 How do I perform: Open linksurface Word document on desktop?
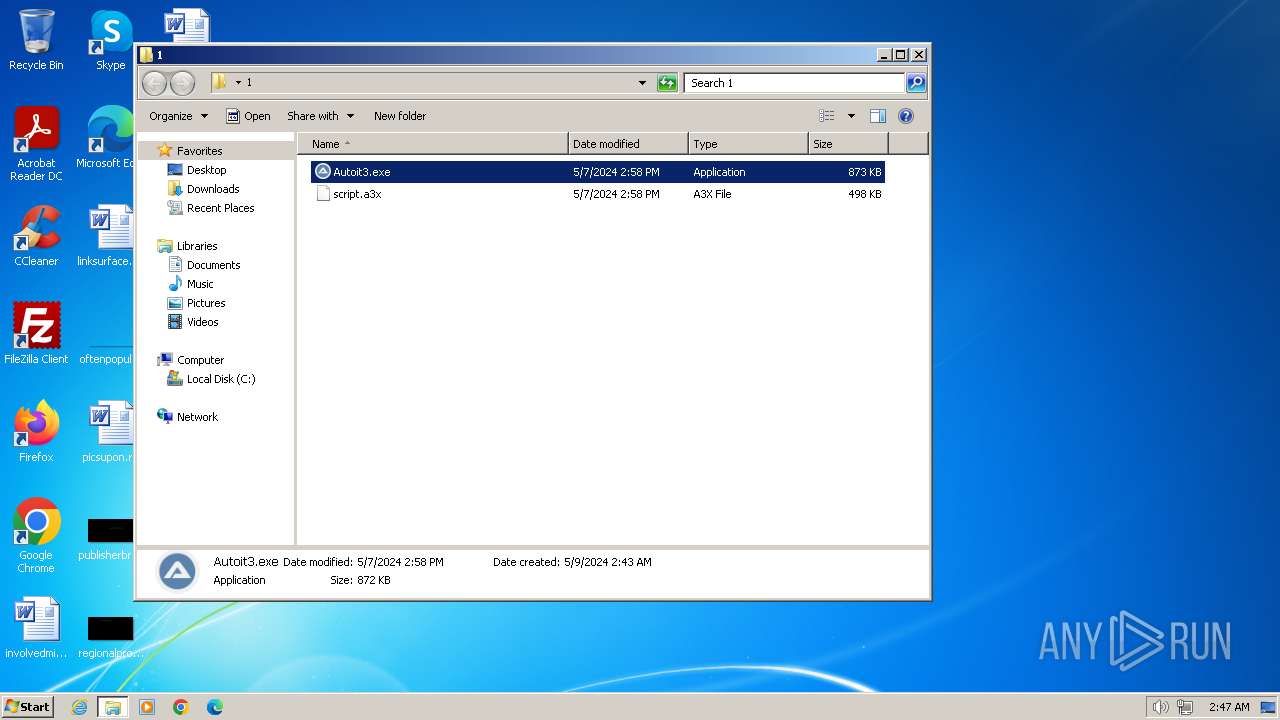tap(107, 236)
